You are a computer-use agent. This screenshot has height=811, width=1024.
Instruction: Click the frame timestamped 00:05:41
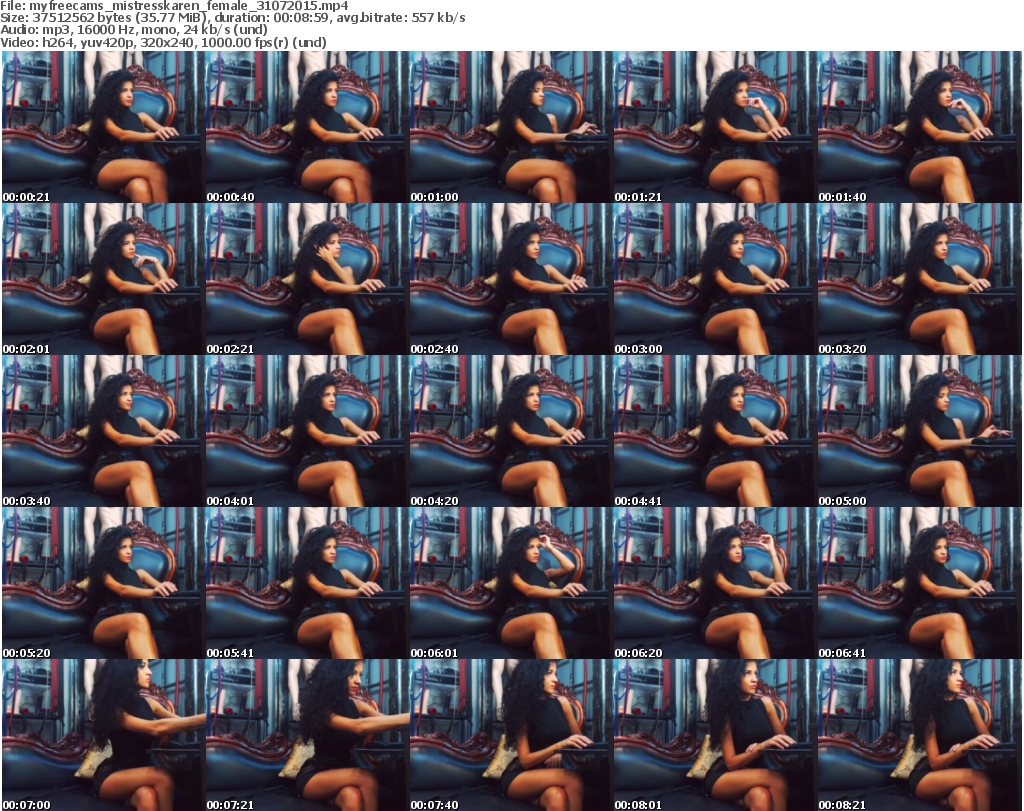pos(308,583)
